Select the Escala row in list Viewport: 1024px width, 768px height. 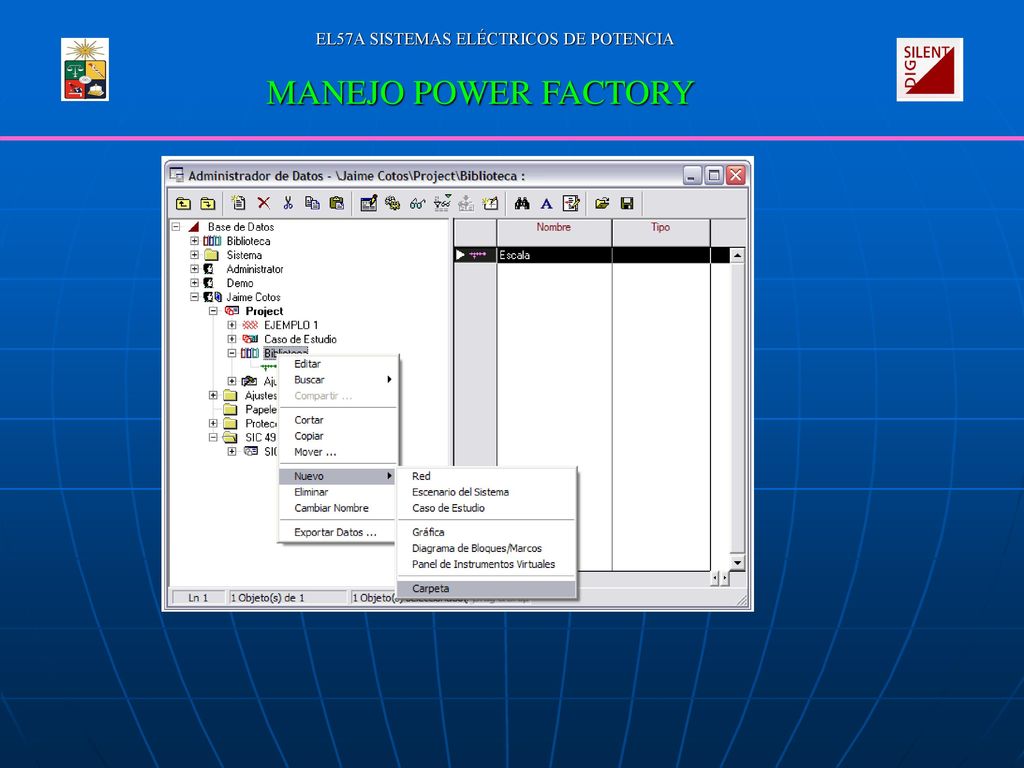tap(591, 255)
